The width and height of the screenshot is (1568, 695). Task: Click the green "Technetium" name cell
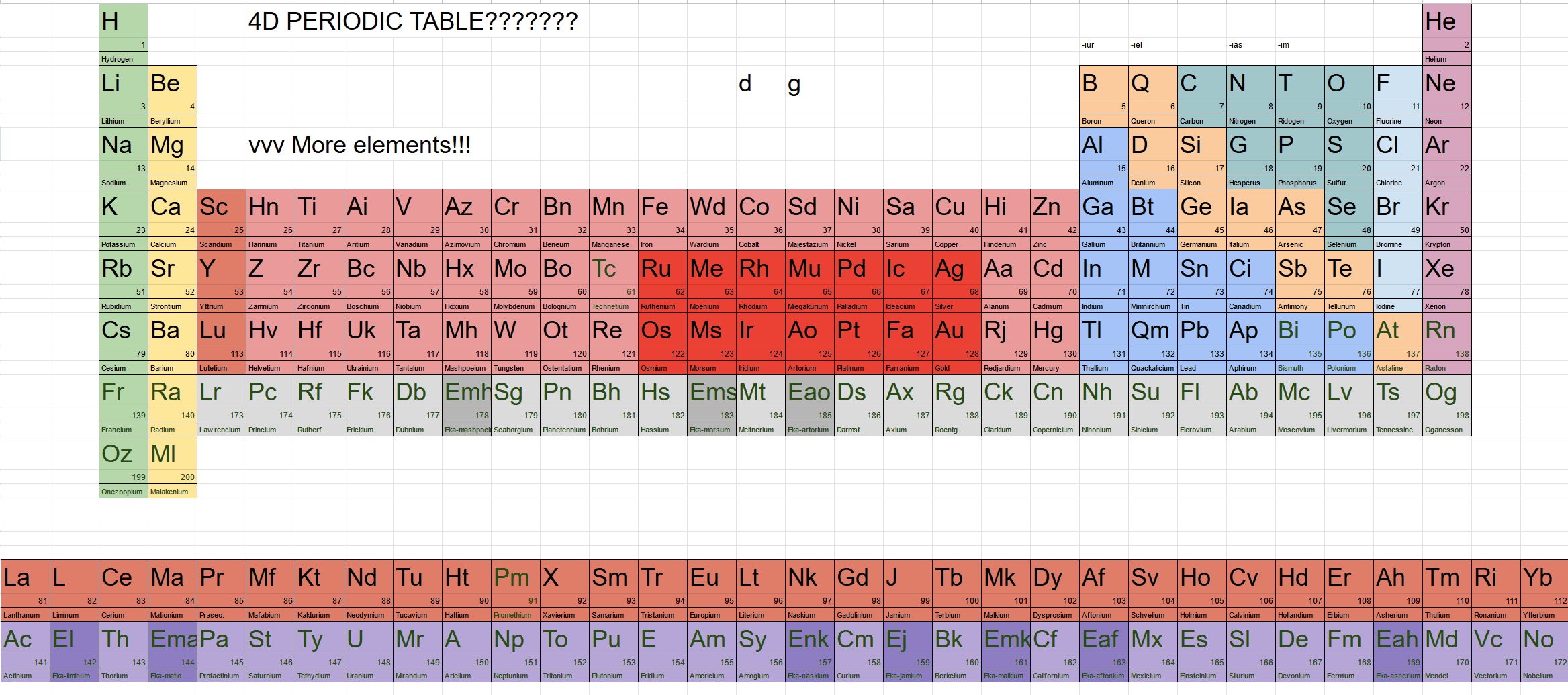tap(614, 306)
